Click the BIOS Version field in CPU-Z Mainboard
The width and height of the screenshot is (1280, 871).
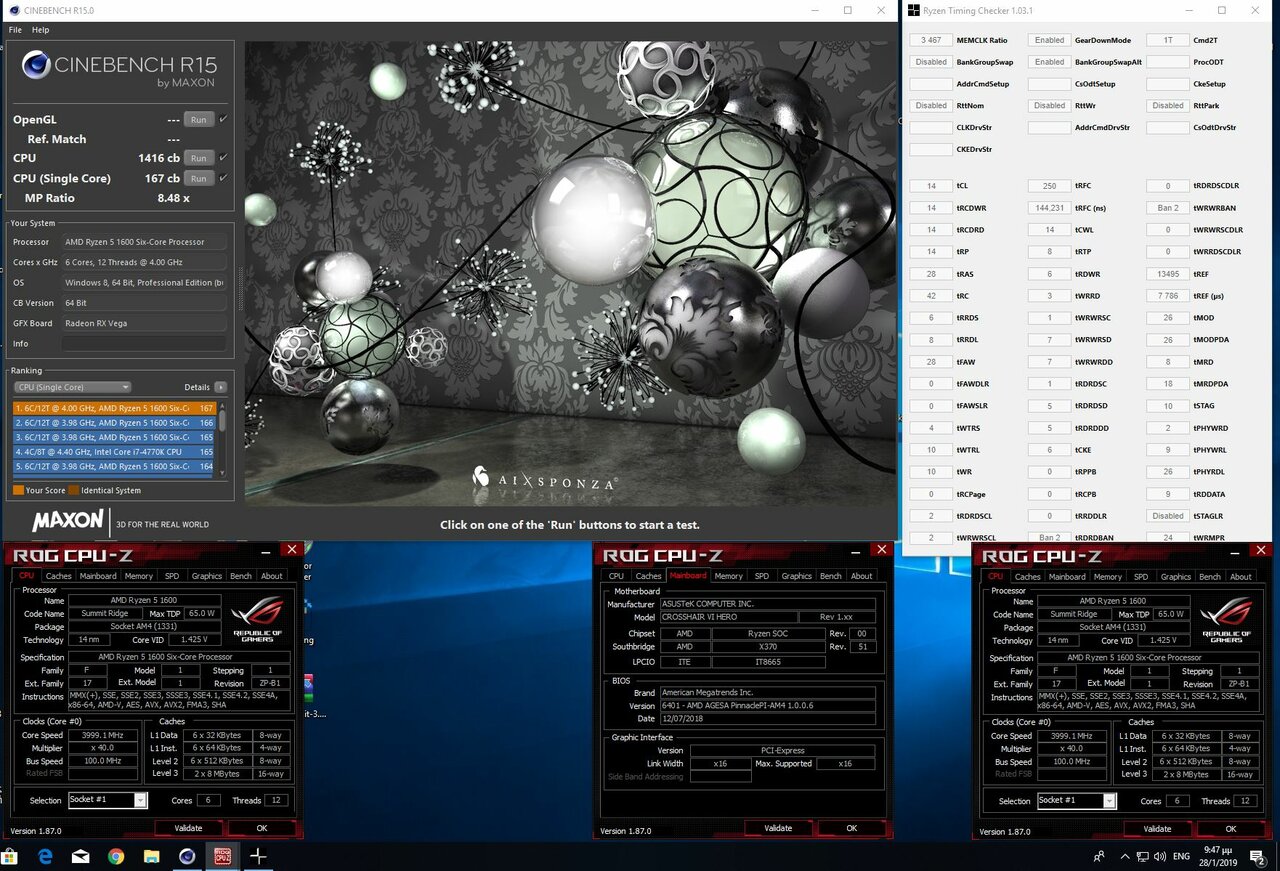coord(767,705)
